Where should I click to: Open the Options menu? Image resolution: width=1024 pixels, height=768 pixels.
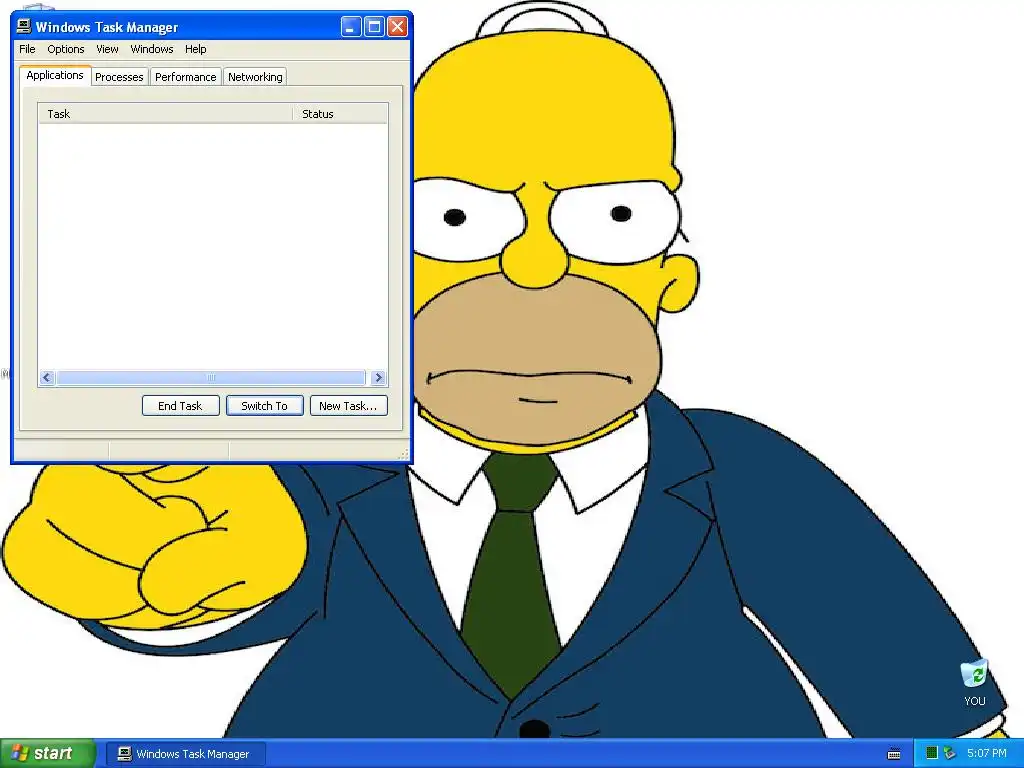(x=65, y=49)
